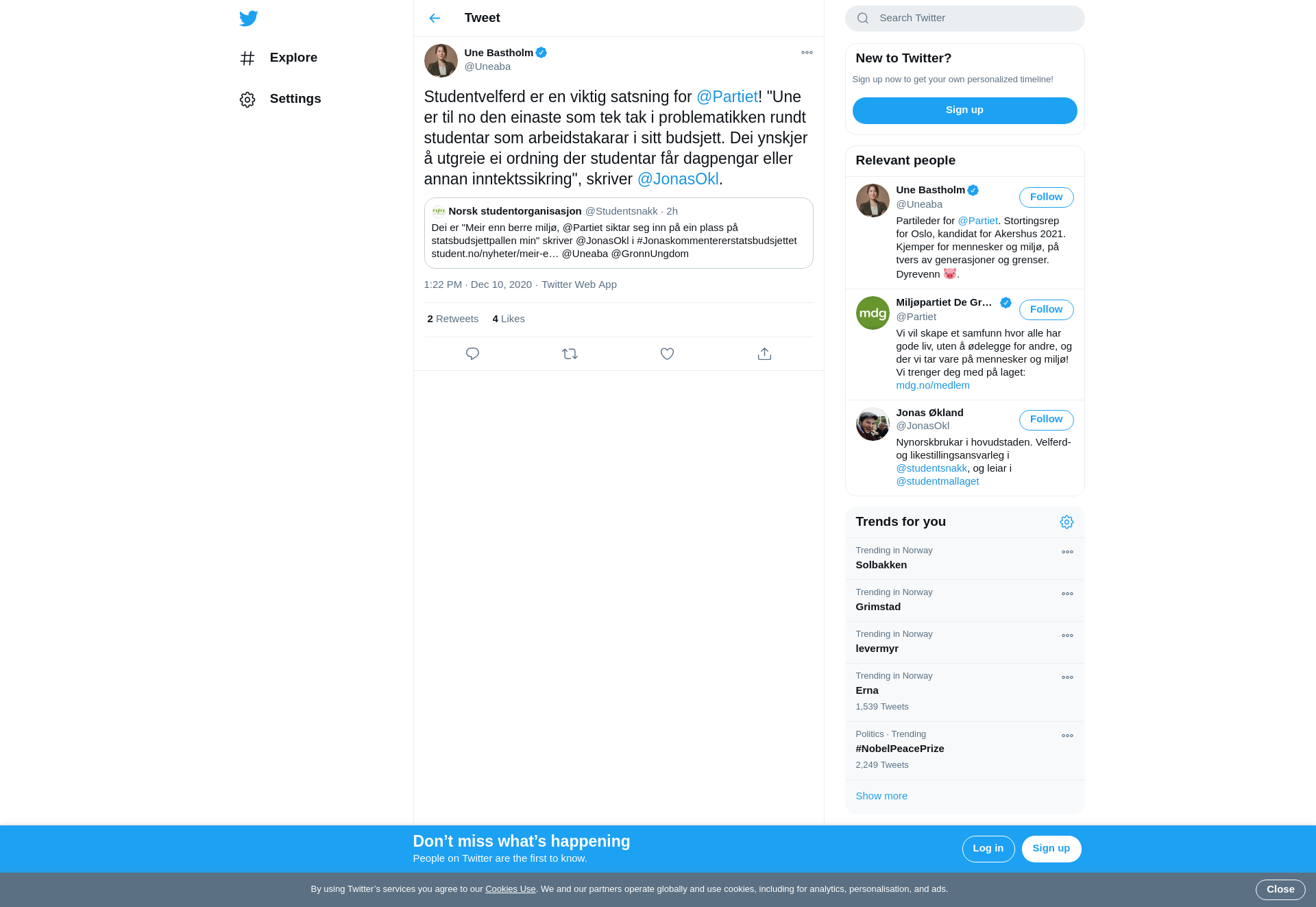This screenshot has width=1316, height=907.
Task: Show more trends
Action: click(x=881, y=796)
